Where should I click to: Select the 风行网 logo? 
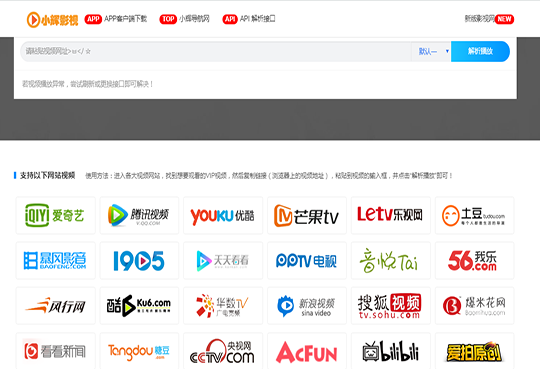[55, 306]
